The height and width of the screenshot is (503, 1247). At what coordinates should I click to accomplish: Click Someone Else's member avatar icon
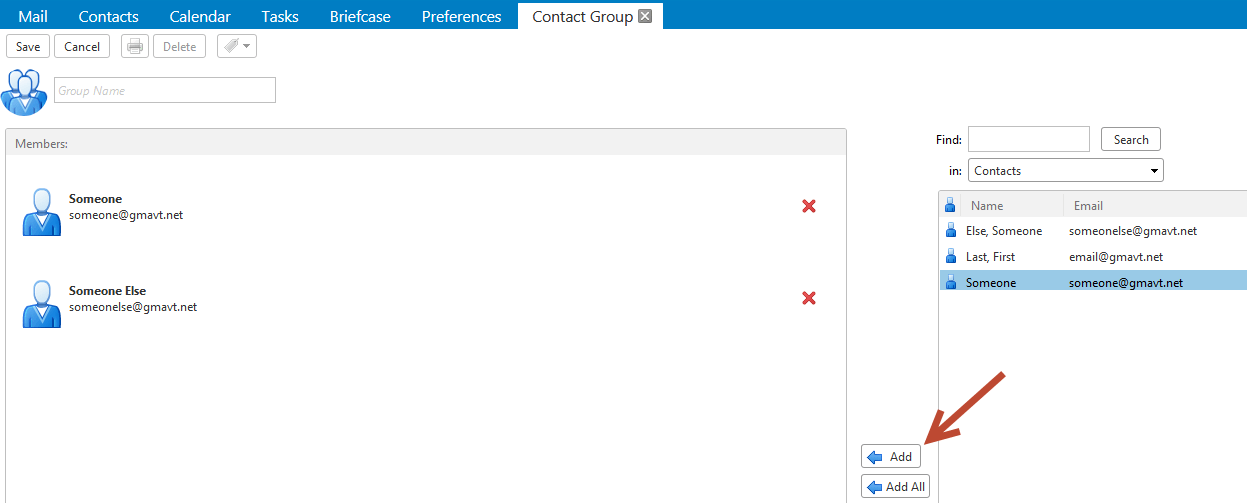[x=42, y=303]
